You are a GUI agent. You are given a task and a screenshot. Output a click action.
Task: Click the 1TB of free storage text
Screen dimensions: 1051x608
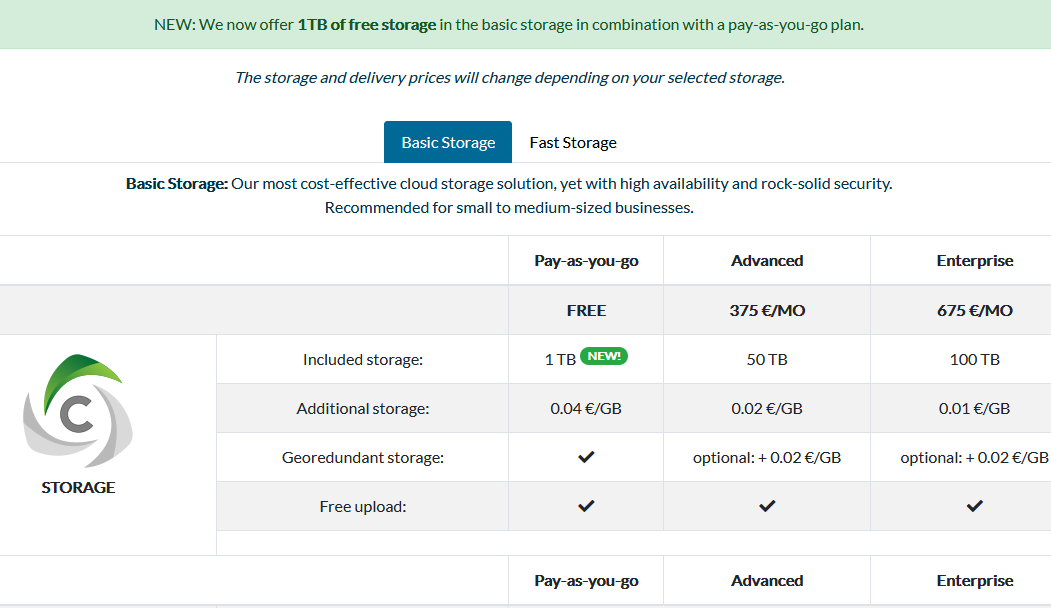367,25
